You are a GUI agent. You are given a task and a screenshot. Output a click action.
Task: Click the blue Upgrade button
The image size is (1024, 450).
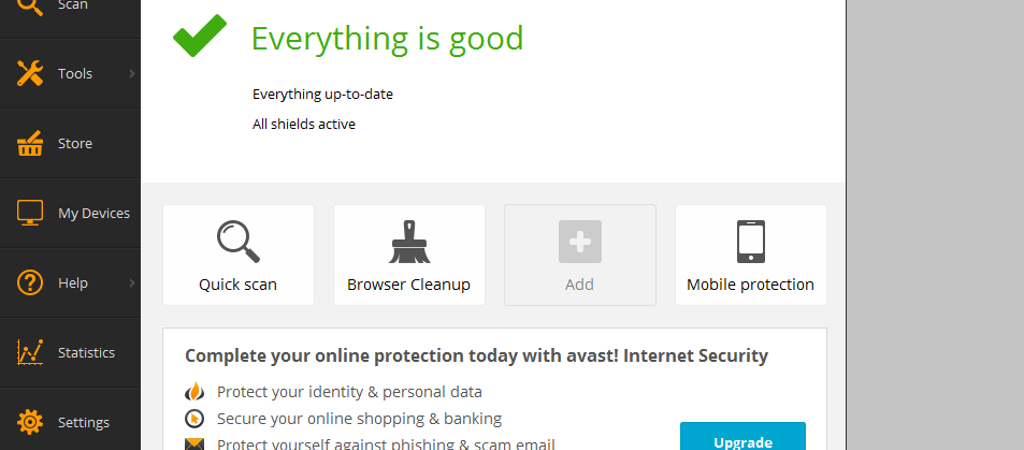[x=743, y=436]
